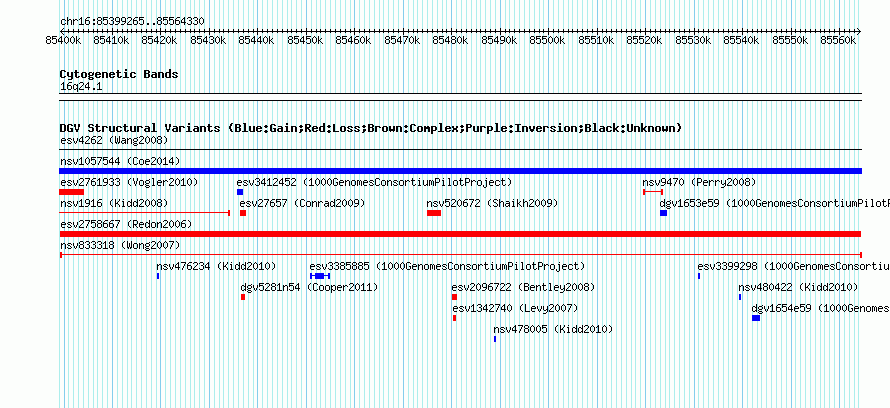Click the DGV Structural Variants track title

371,128
